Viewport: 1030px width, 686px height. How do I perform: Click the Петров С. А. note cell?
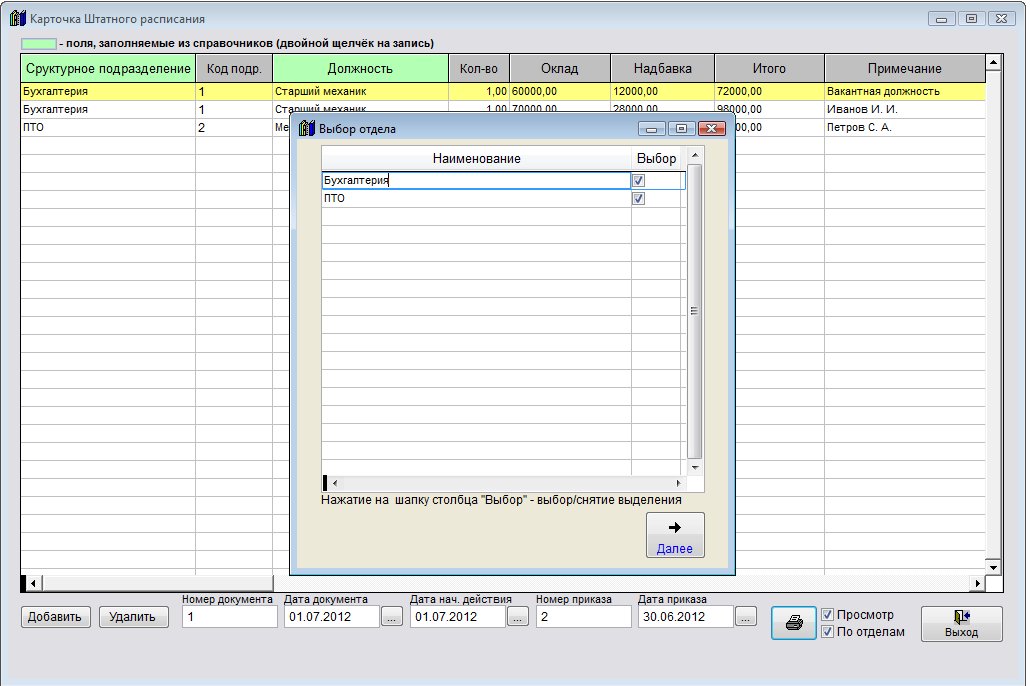pyautogui.click(x=905, y=127)
